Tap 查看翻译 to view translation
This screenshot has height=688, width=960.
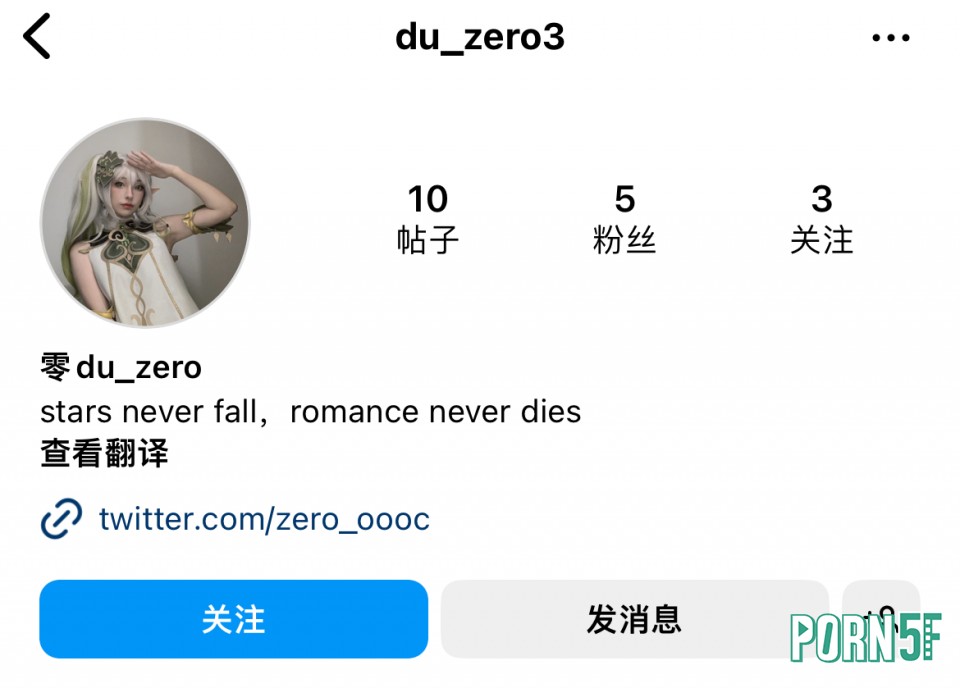[x=104, y=454]
